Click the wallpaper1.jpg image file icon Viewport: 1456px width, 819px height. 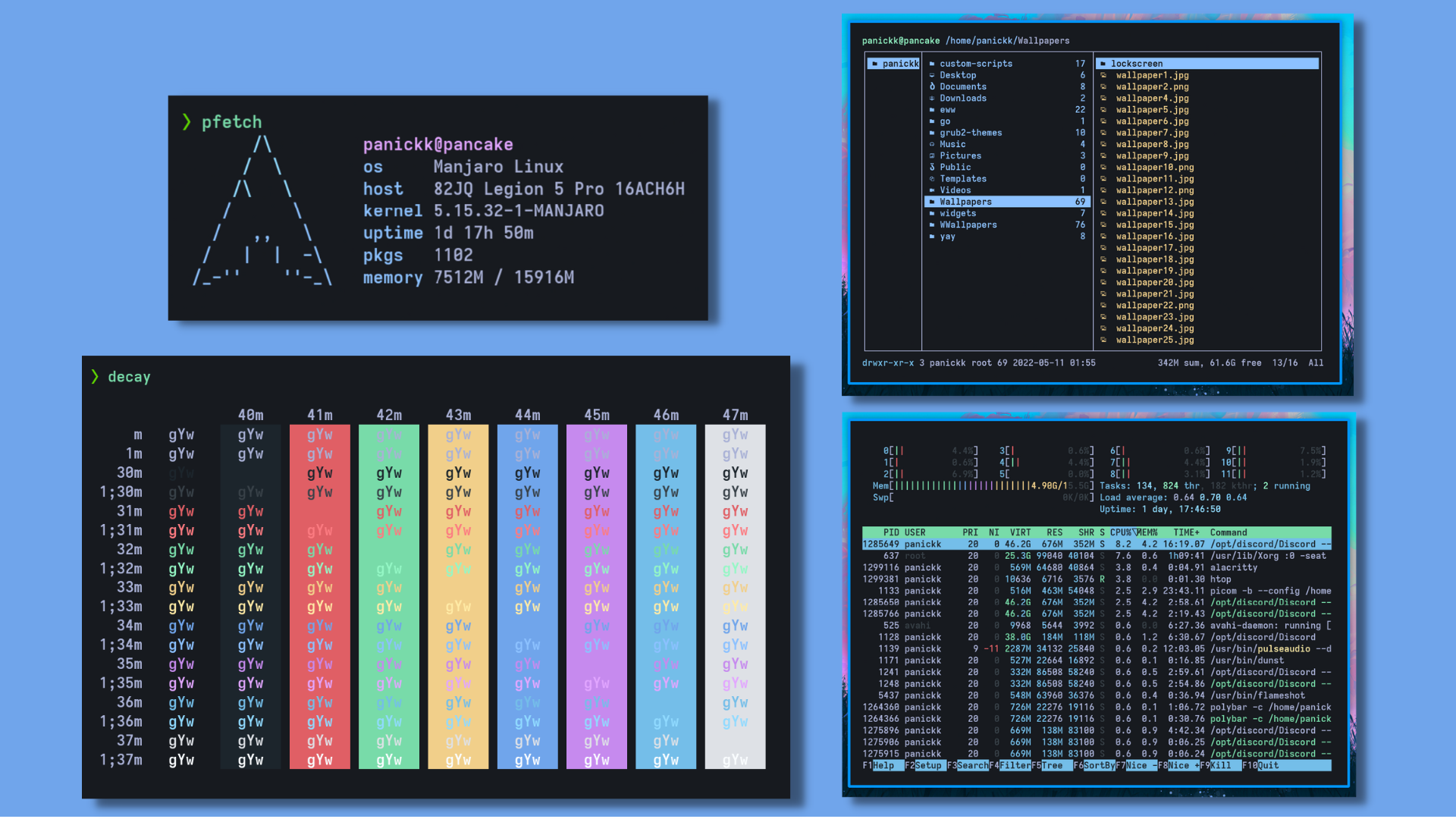(x=1103, y=76)
